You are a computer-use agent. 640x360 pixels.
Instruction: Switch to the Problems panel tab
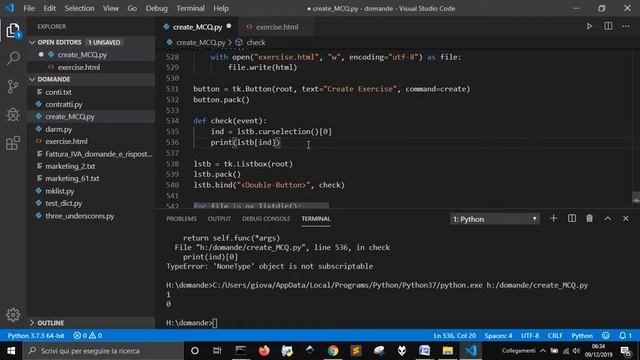[x=181, y=219]
